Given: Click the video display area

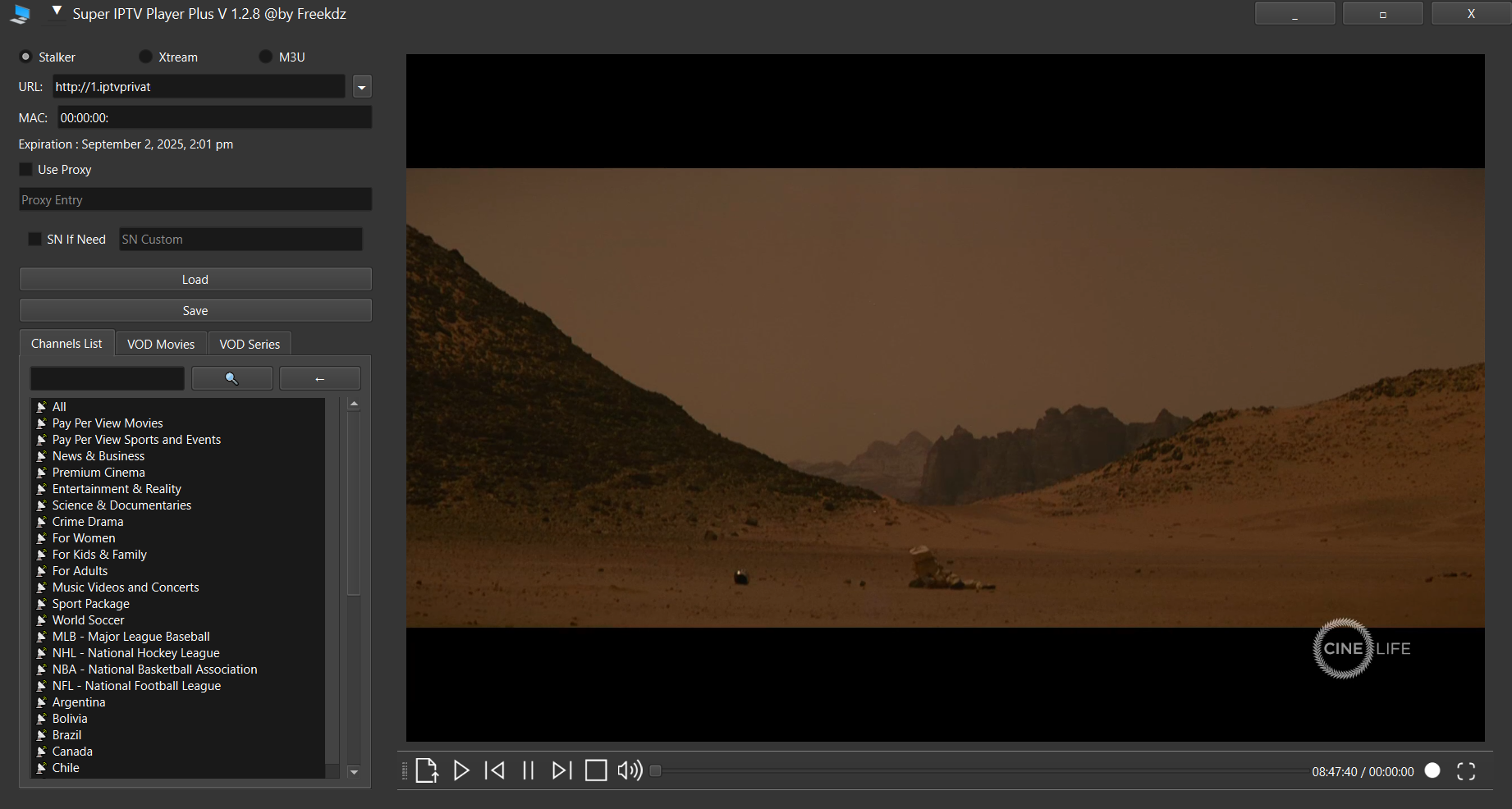Looking at the screenshot, I should pos(945,398).
